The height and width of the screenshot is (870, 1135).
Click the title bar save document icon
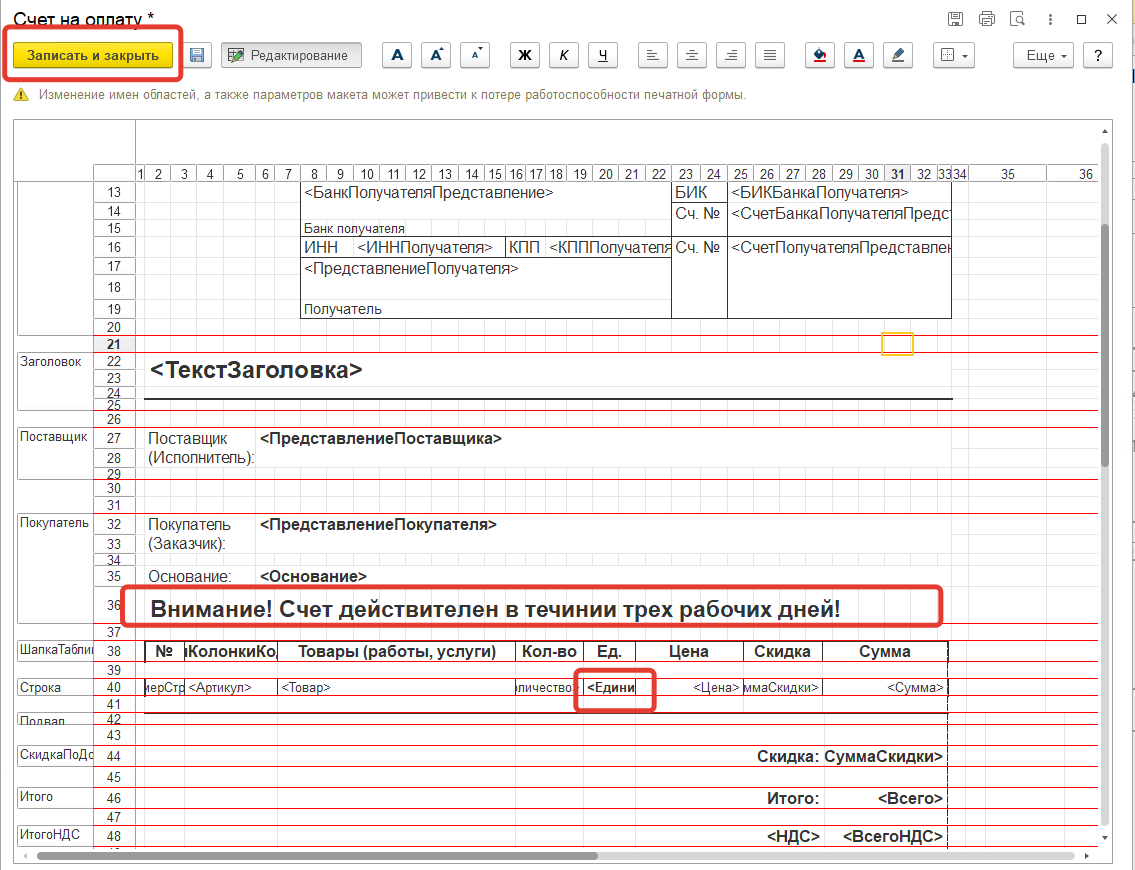point(955,19)
